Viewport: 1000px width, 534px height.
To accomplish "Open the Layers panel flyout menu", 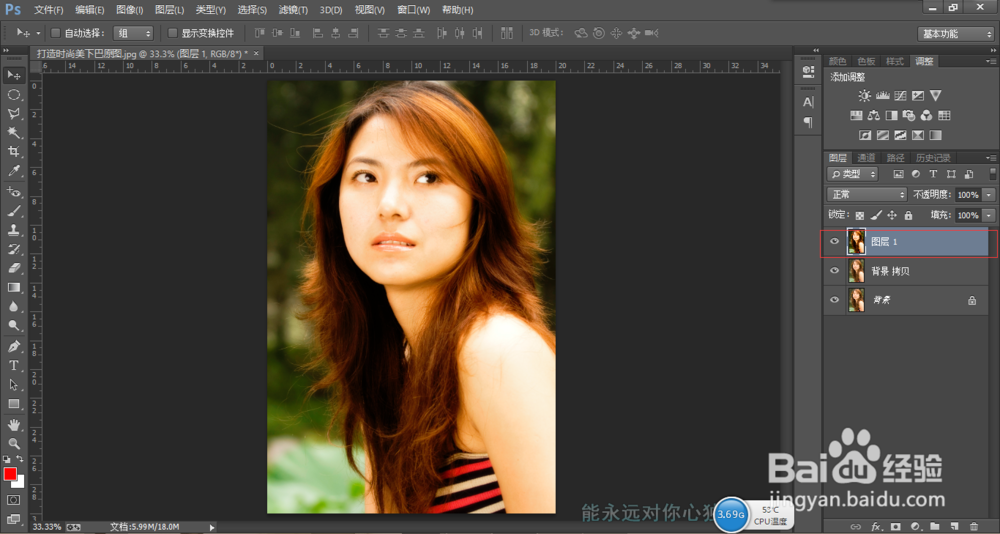I will [x=991, y=158].
